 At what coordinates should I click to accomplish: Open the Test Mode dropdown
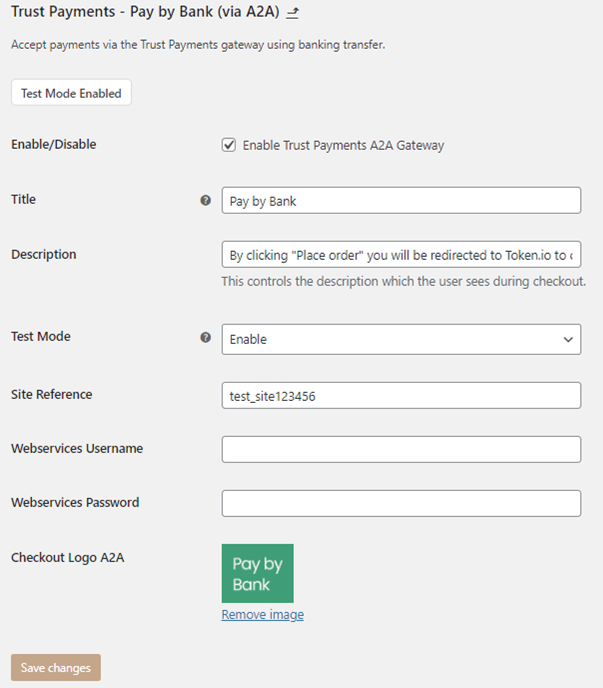(x=401, y=339)
